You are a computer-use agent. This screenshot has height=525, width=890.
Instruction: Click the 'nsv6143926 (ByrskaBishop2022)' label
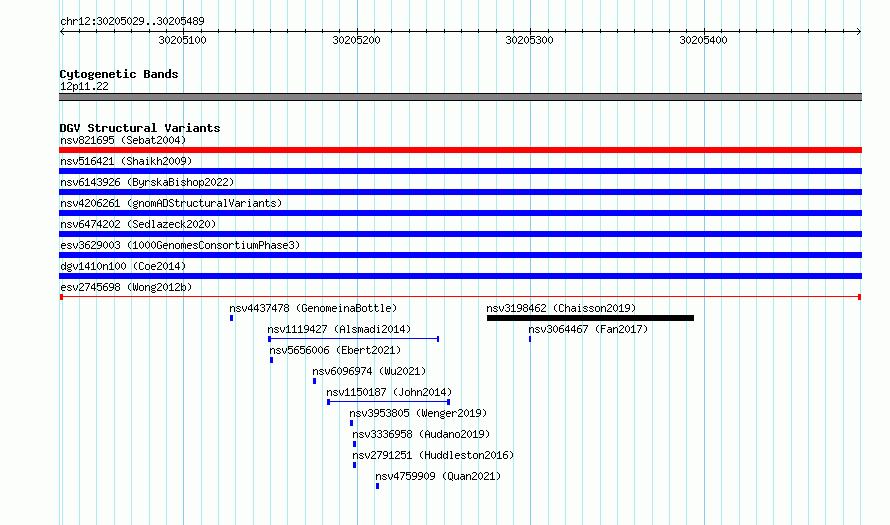click(147, 182)
